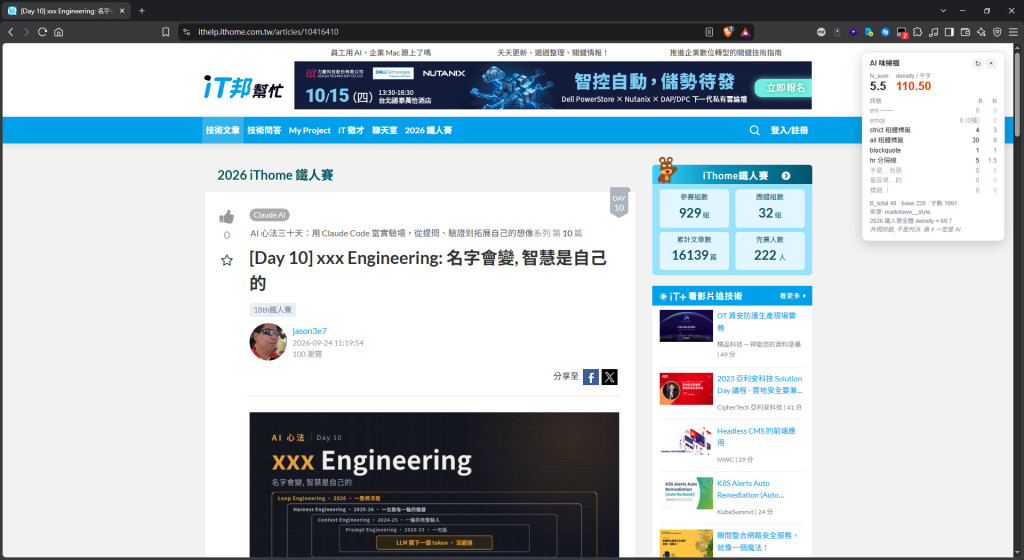Click the xxx Engineering article cover image
The width and height of the screenshot is (1024, 560).
[x=434, y=484]
